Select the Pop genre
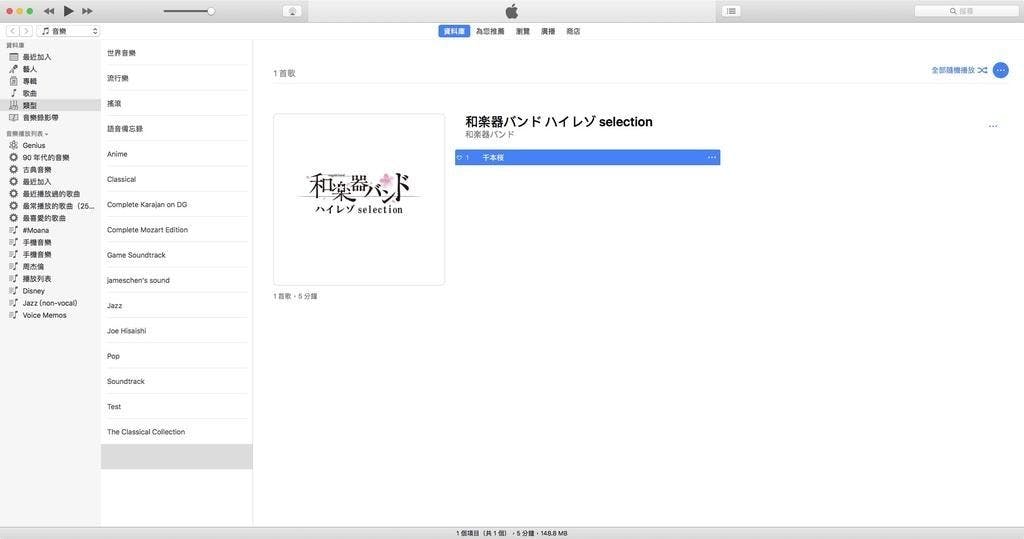1024x539 pixels. 176,356
